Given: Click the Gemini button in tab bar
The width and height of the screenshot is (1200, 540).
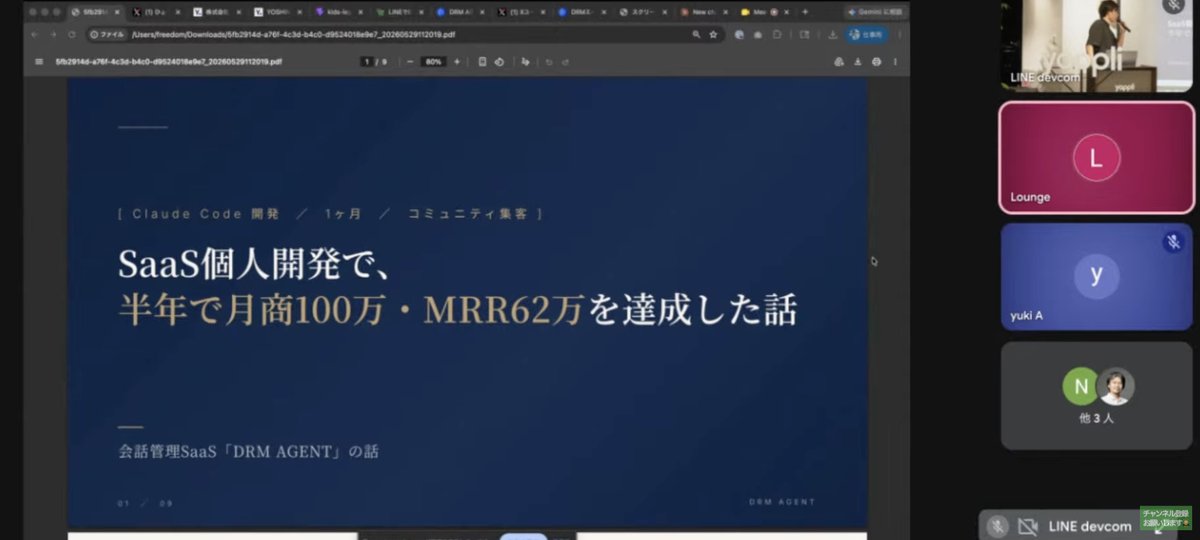Looking at the screenshot, I should (878, 12).
